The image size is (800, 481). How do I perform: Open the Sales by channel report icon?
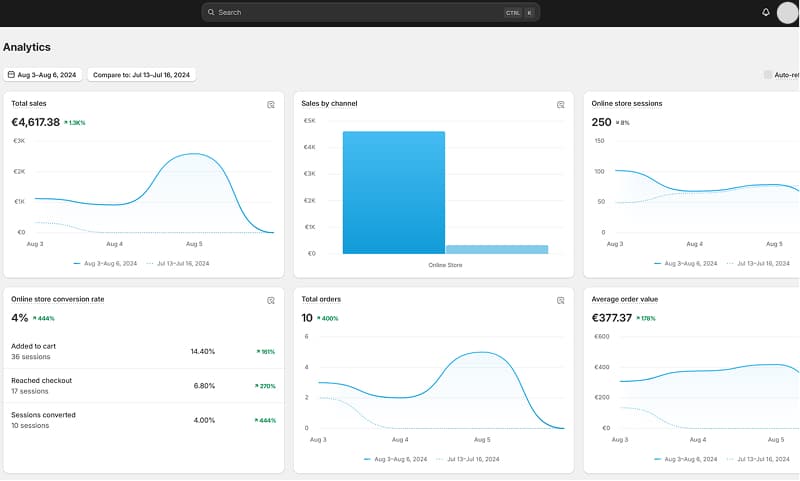561,104
